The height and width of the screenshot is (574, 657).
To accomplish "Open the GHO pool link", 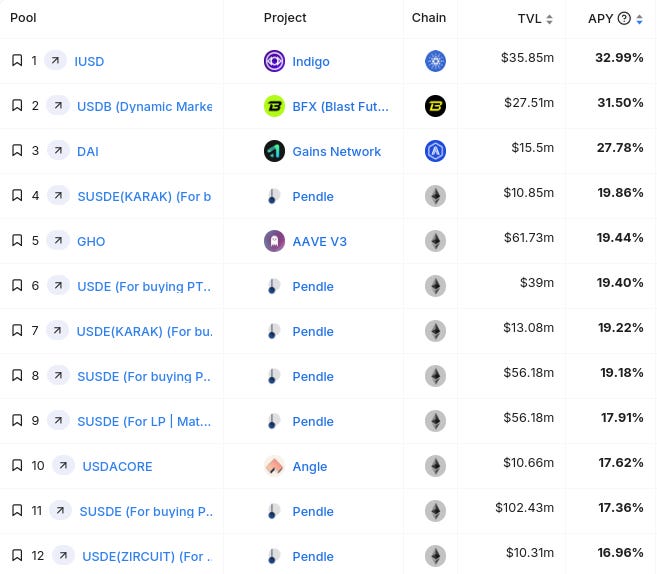I will click(x=91, y=241).
